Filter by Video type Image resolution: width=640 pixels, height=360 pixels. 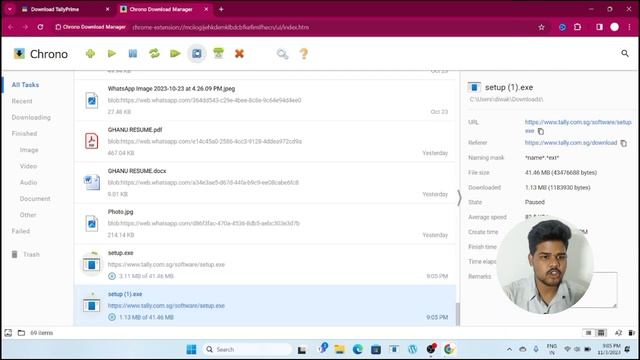point(28,166)
